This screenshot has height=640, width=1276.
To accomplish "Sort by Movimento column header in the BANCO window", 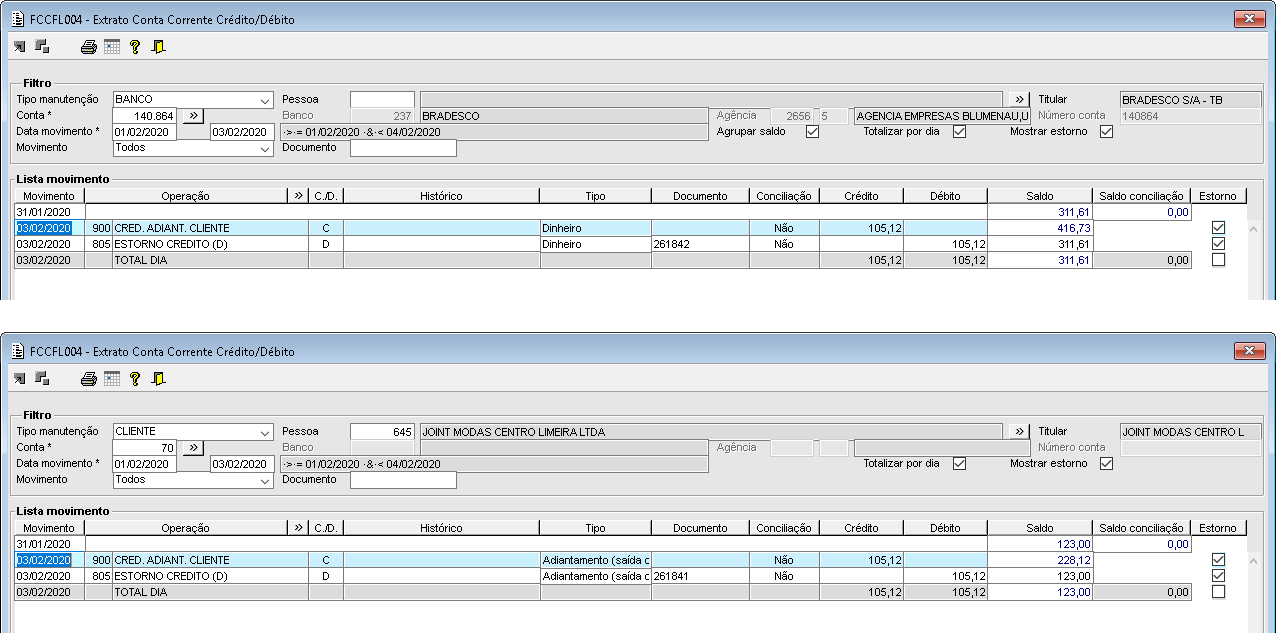I will (49, 196).
